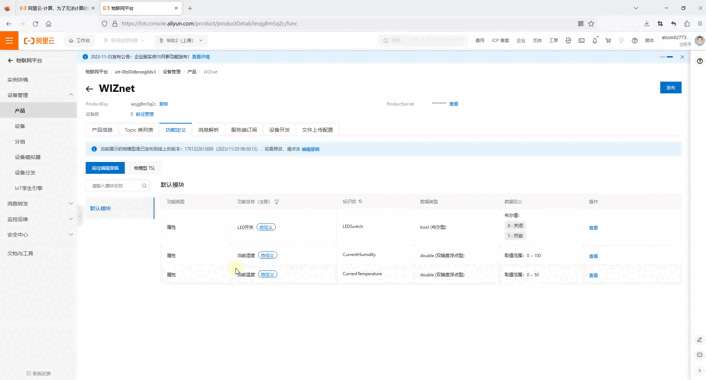
Task: Click 查看 in the CurrentTemperature row
Action: click(593, 276)
